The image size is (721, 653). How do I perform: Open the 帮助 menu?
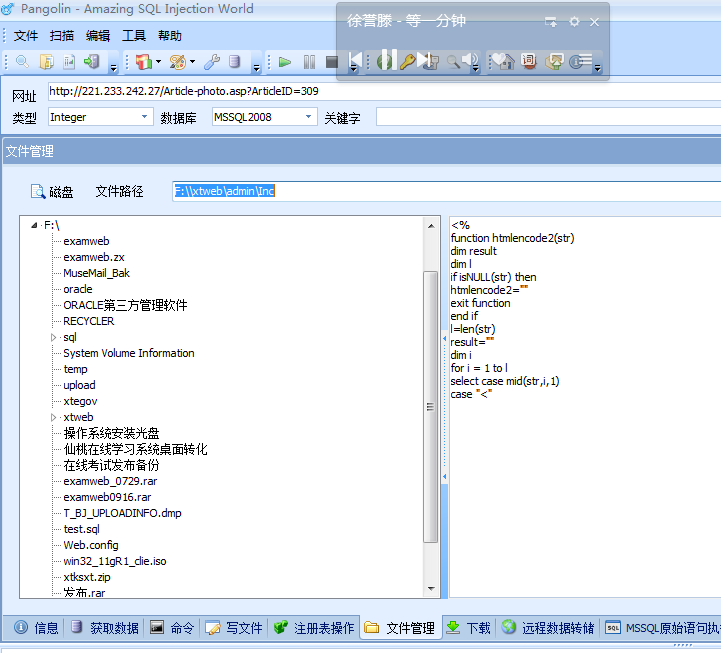(170, 35)
